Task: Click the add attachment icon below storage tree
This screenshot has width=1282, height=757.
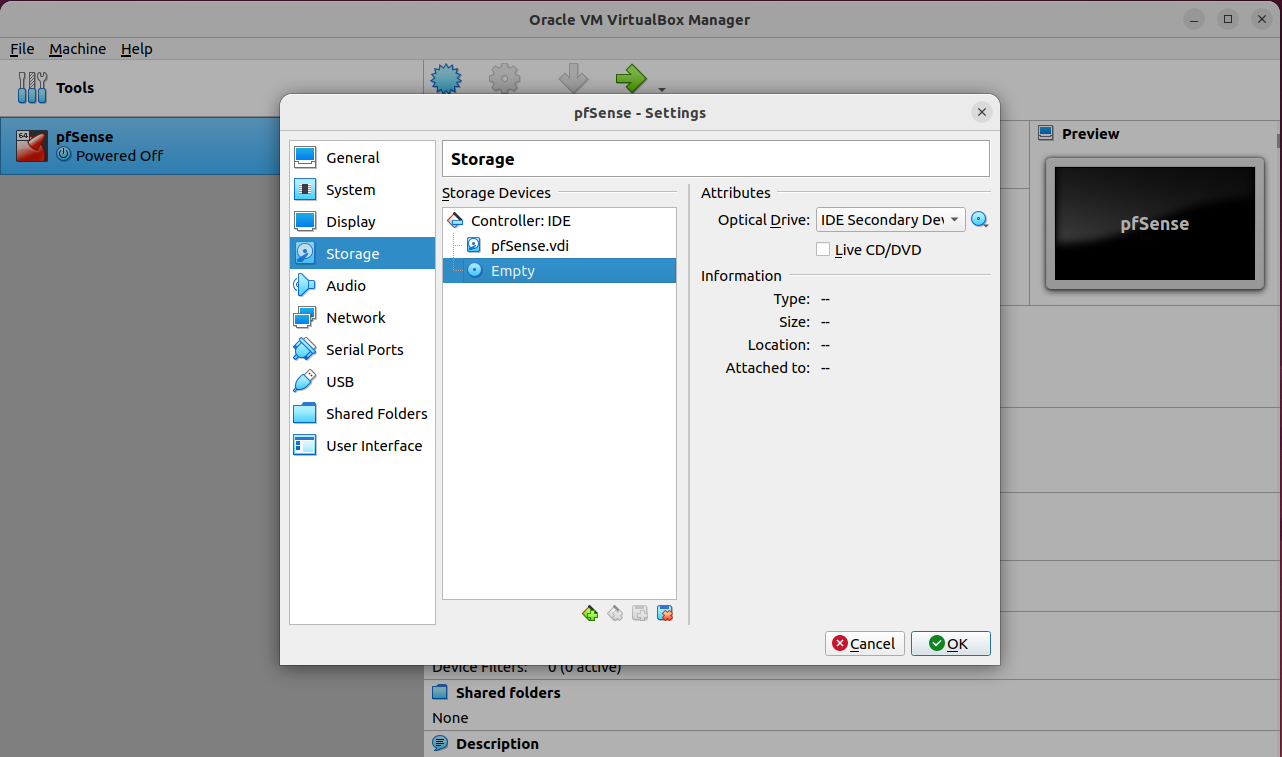Action: click(640, 613)
